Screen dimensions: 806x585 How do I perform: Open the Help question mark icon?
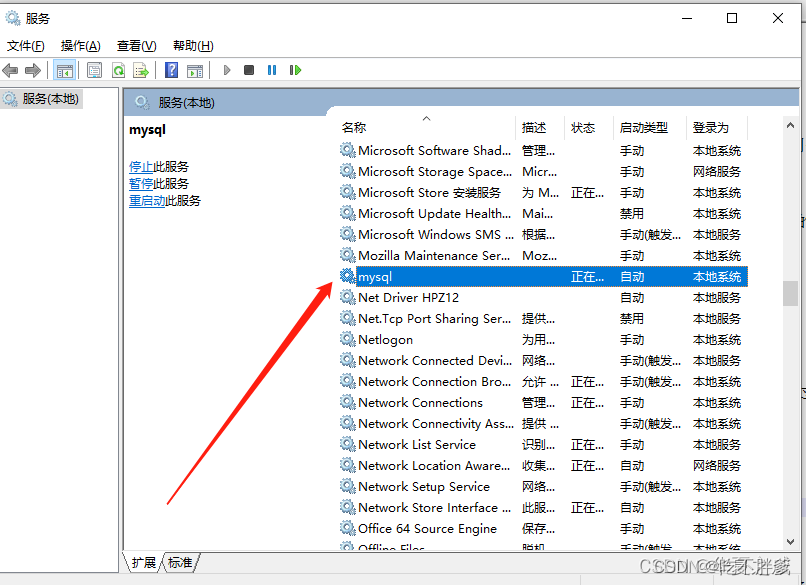[172, 70]
